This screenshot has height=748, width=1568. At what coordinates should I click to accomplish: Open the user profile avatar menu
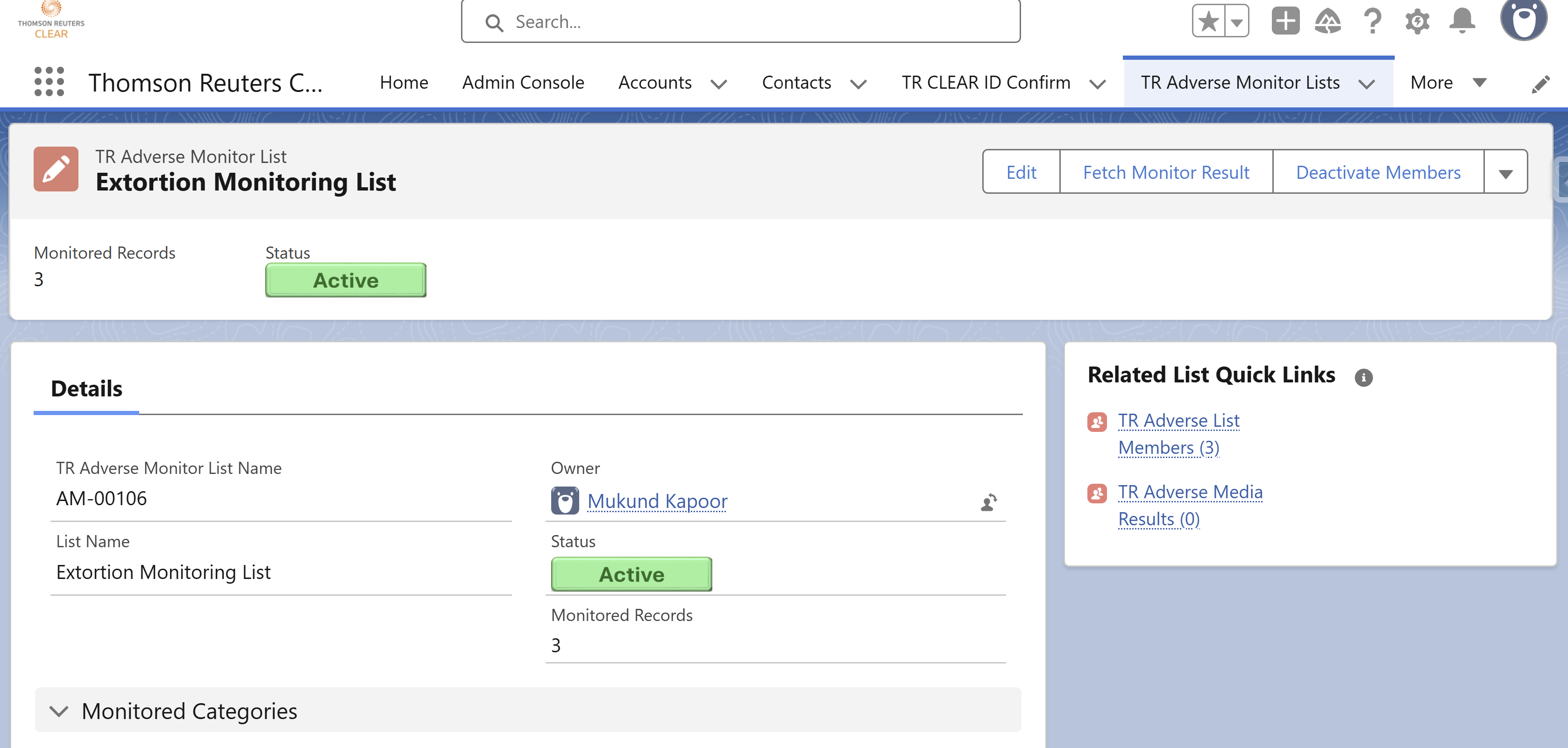tap(1524, 20)
